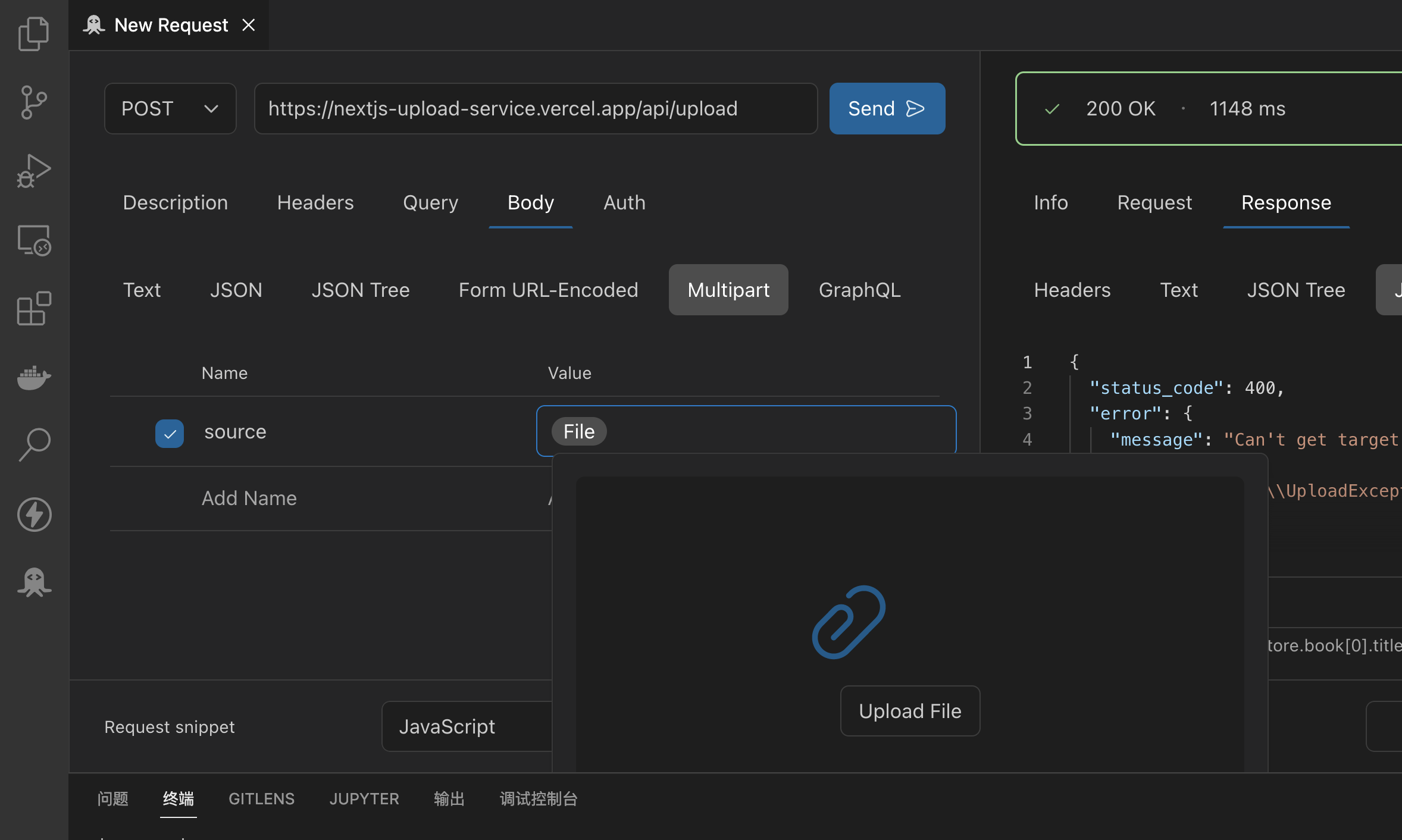
Task: Expand the POST method dropdown
Action: point(170,109)
